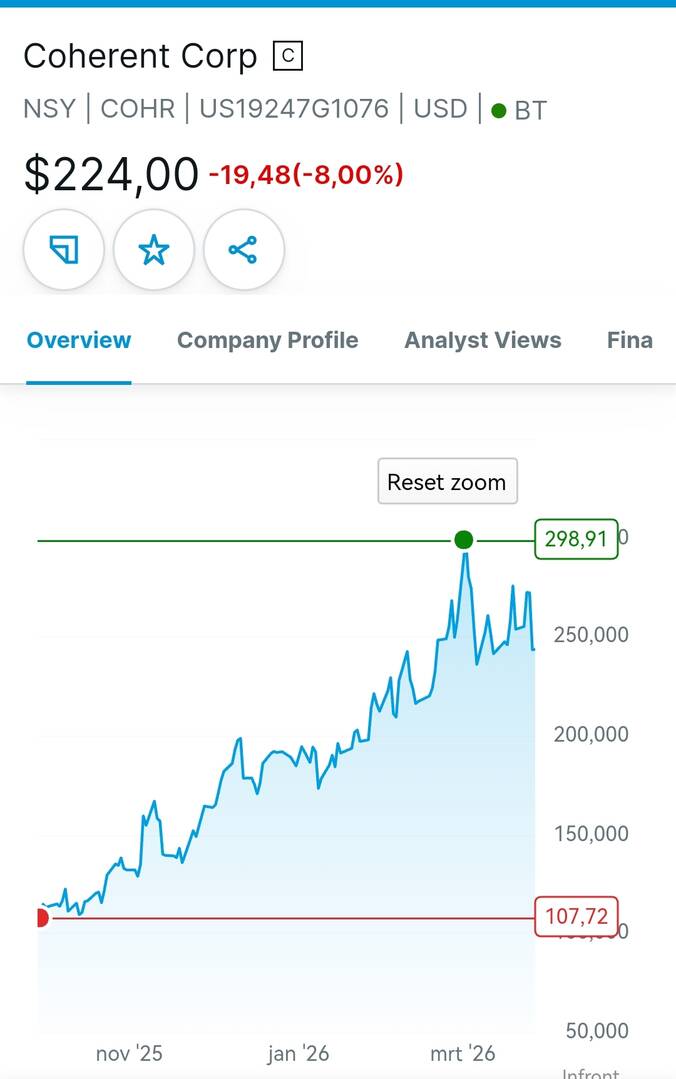Go to the Analyst Views tab
The image size is (676, 1079).
[482, 340]
